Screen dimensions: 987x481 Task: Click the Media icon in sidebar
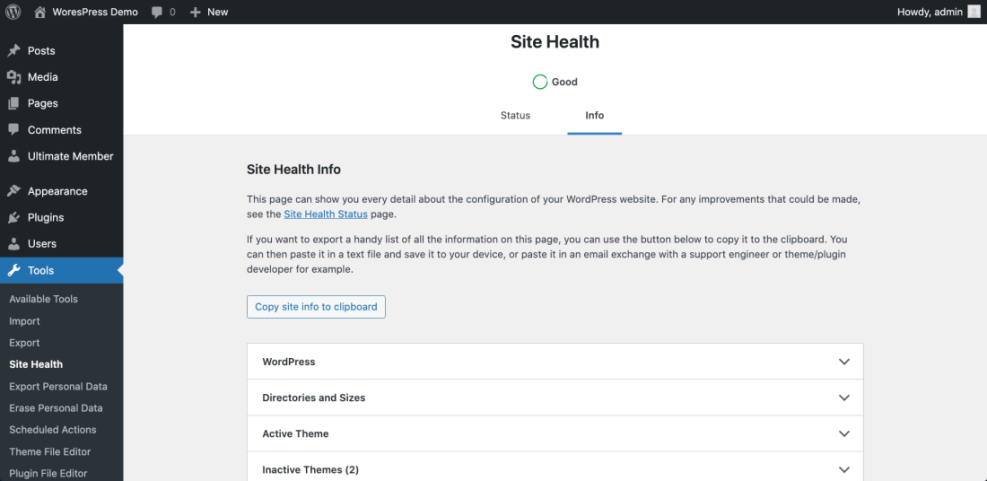coord(14,77)
